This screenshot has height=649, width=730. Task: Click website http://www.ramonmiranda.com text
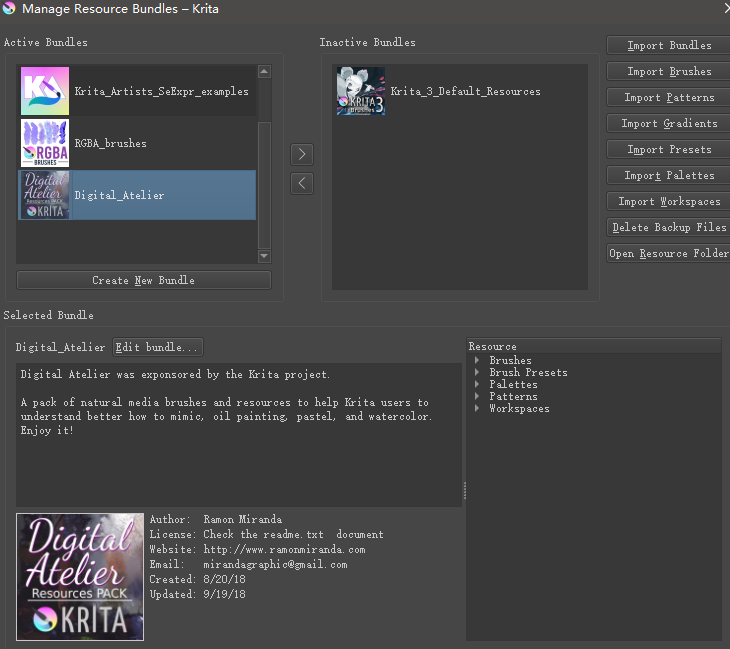pos(284,549)
